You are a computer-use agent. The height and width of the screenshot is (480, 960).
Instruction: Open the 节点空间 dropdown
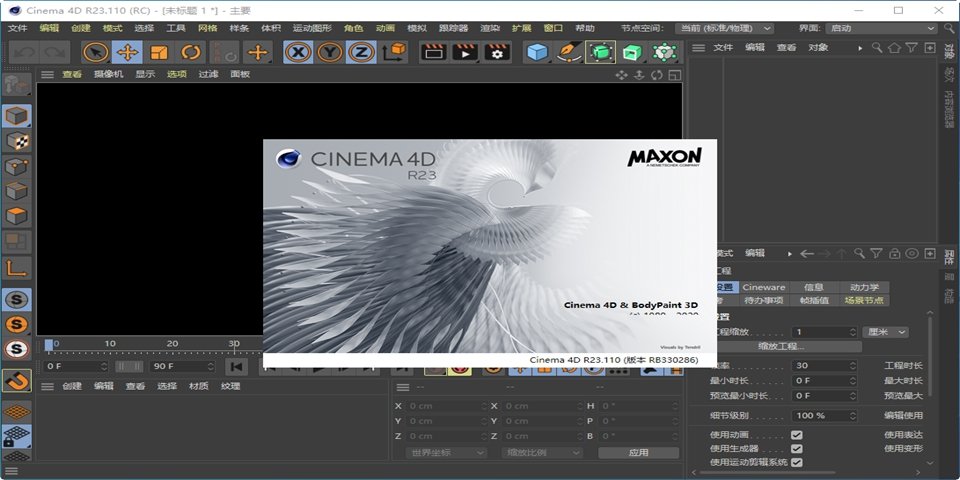(x=725, y=28)
